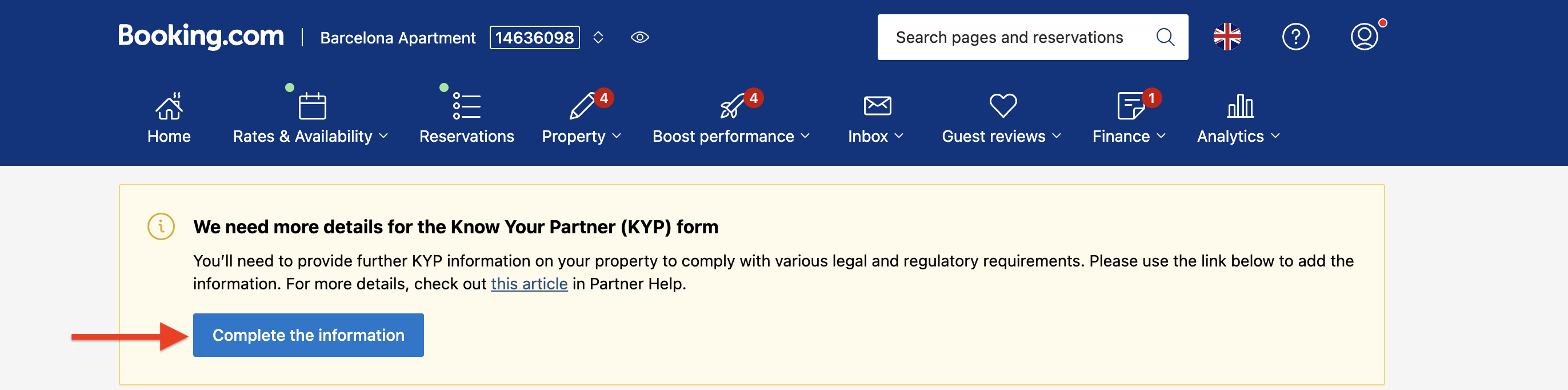The height and width of the screenshot is (390, 1568).
Task: Open the Property menu
Action: (x=581, y=136)
